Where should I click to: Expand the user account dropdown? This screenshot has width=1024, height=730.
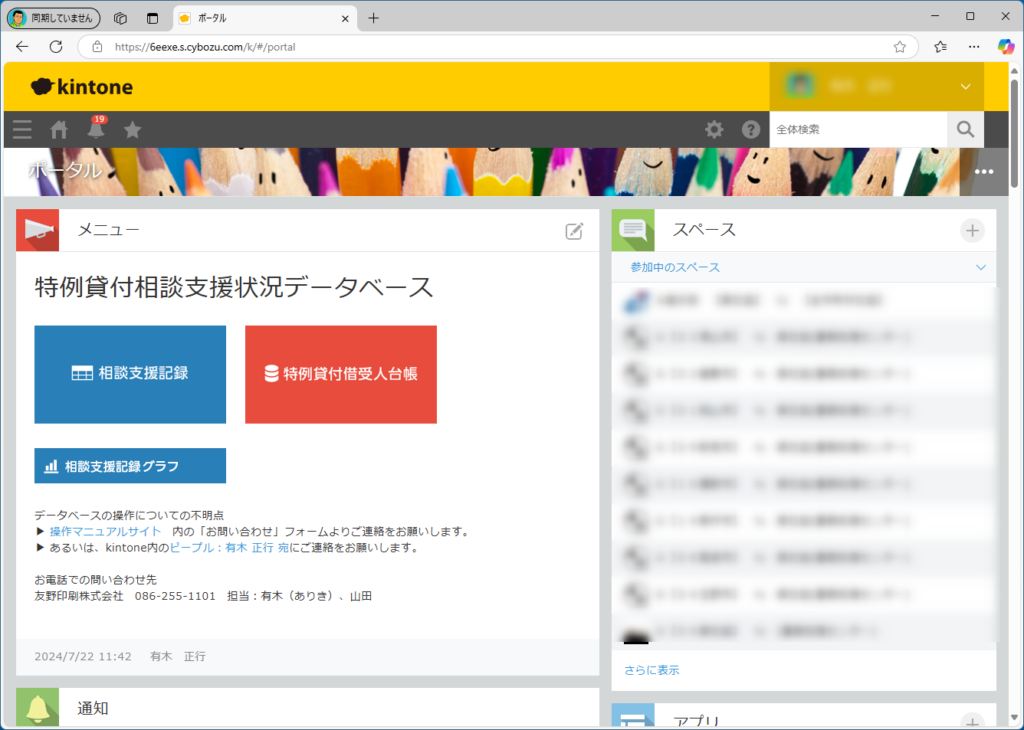(x=965, y=87)
